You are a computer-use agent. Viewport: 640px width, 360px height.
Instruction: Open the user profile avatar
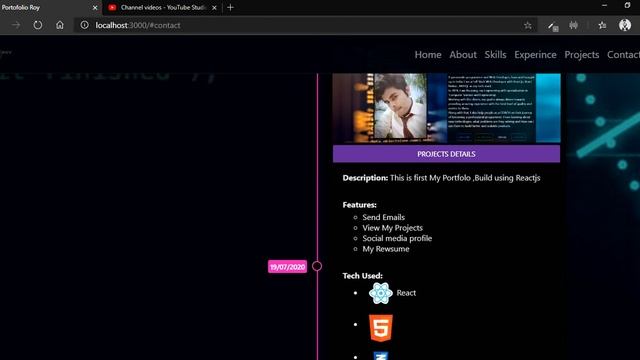click(x=624, y=25)
